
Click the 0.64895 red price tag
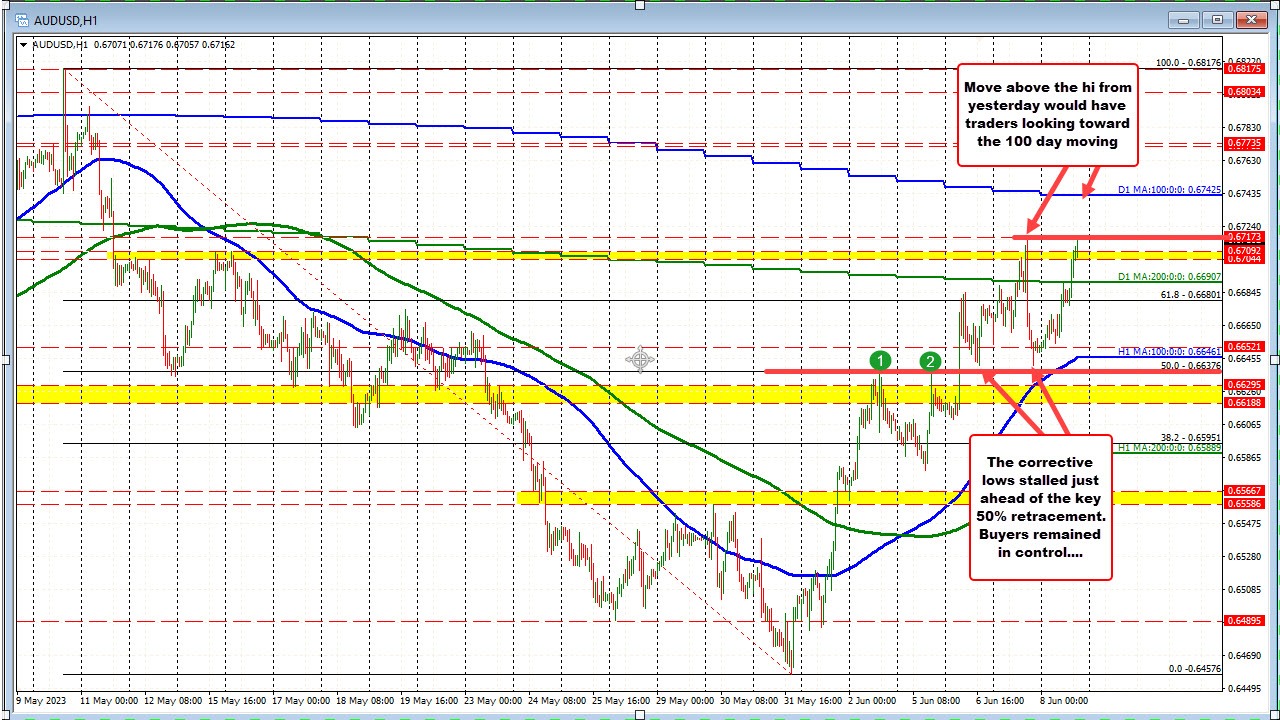[x=1244, y=620]
